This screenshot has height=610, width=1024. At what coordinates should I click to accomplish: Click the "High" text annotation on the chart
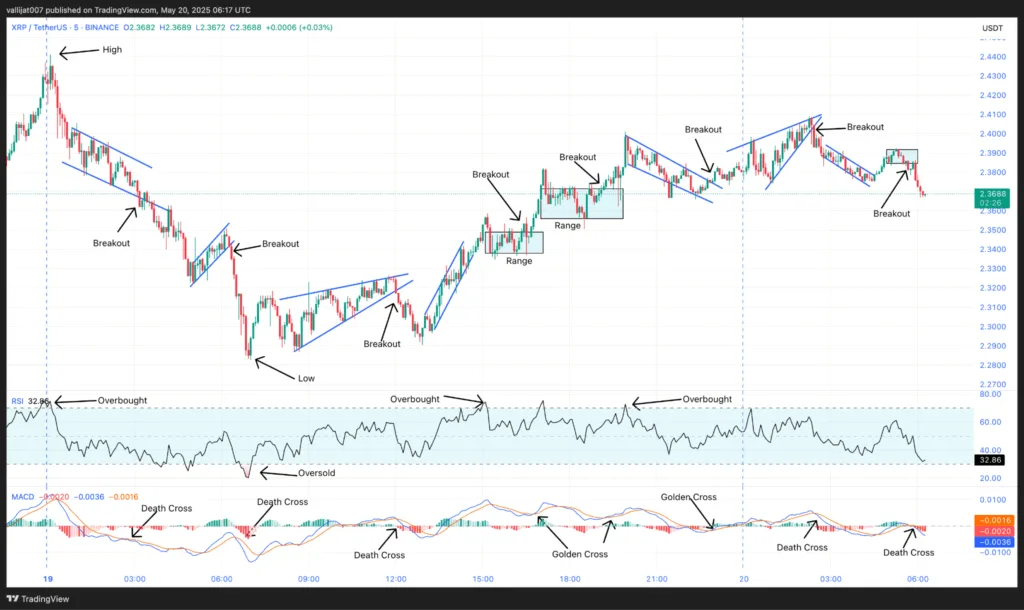(112, 50)
